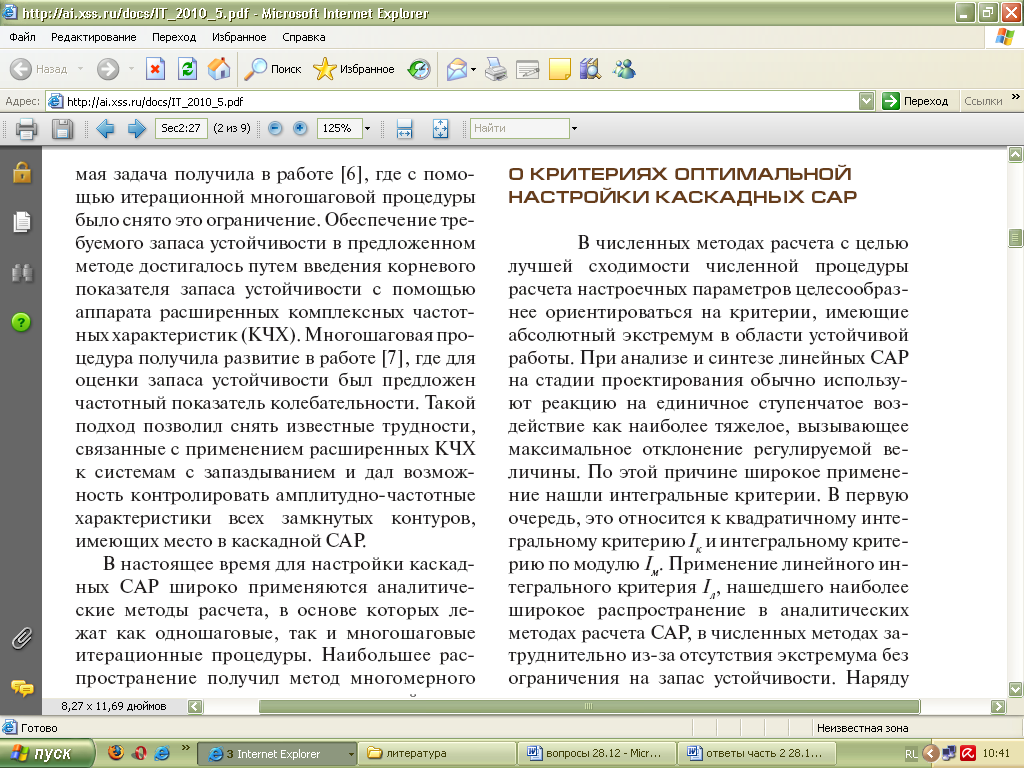
Task: Open the Избранное favorites button
Action: (x=354, y=69)
